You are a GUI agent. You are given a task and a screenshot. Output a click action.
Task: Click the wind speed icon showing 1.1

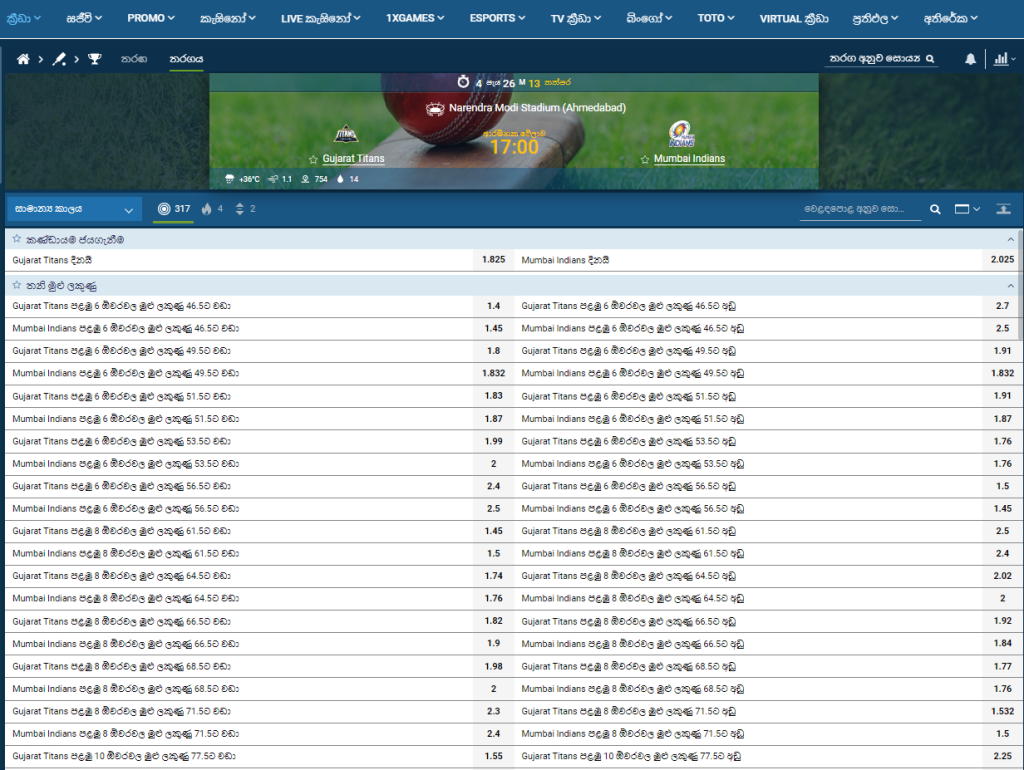[x=273, y=179]
